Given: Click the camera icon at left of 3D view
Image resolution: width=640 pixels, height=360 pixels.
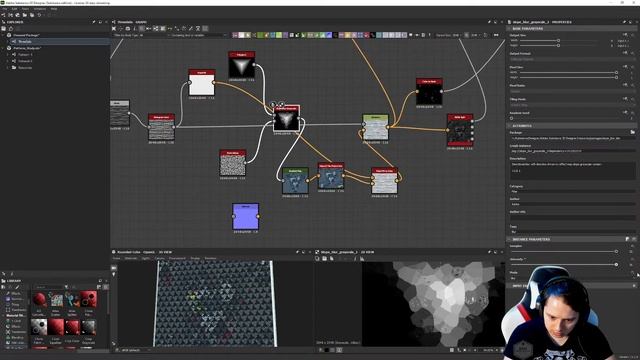Looking at the screenshot, I should click(x=114, y=268).
